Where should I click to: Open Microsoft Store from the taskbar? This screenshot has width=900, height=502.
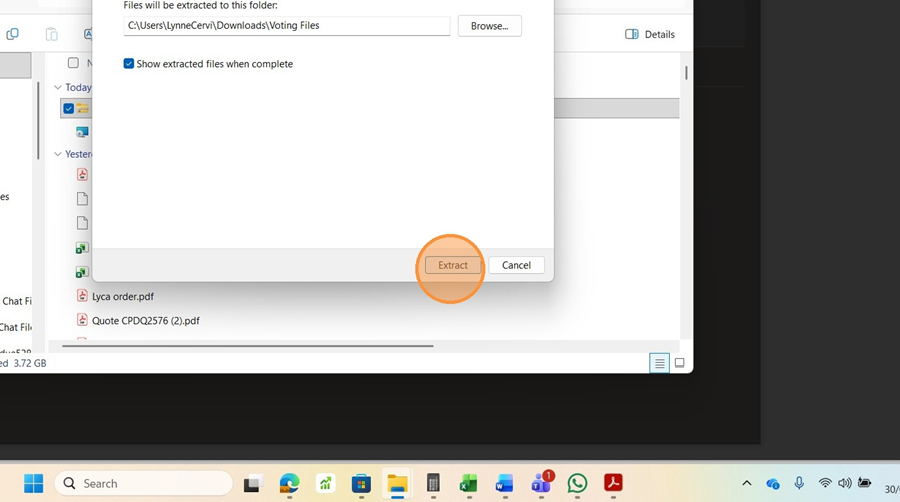361,484
